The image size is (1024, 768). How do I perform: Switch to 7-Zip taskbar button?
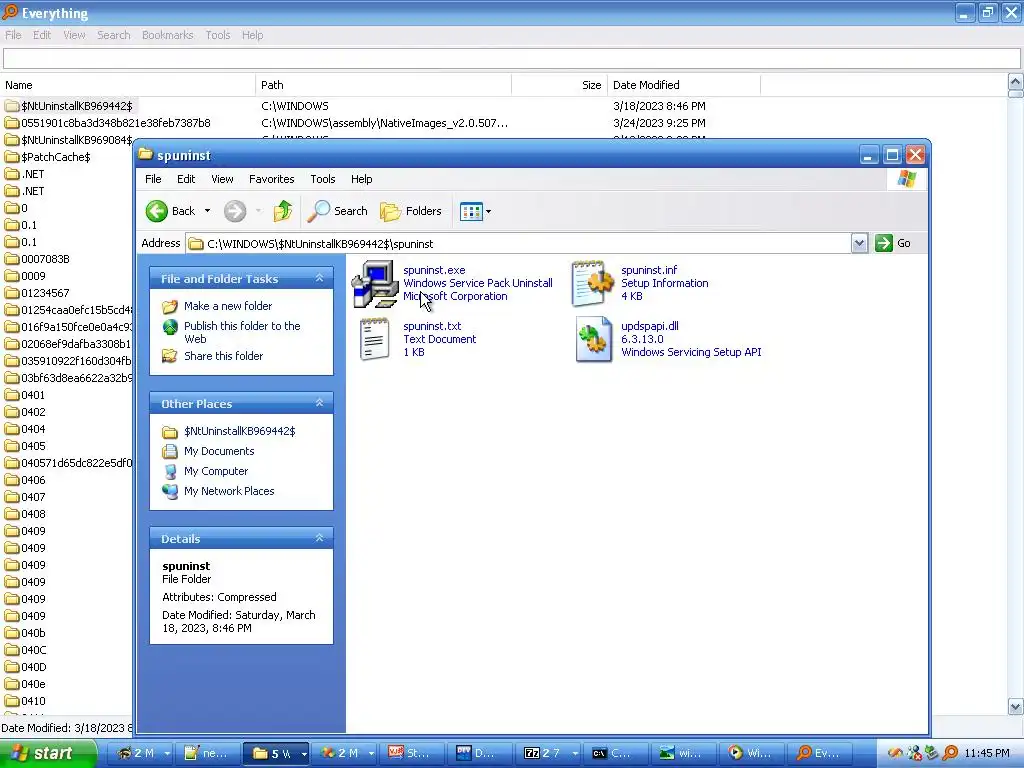coord(549,753)
